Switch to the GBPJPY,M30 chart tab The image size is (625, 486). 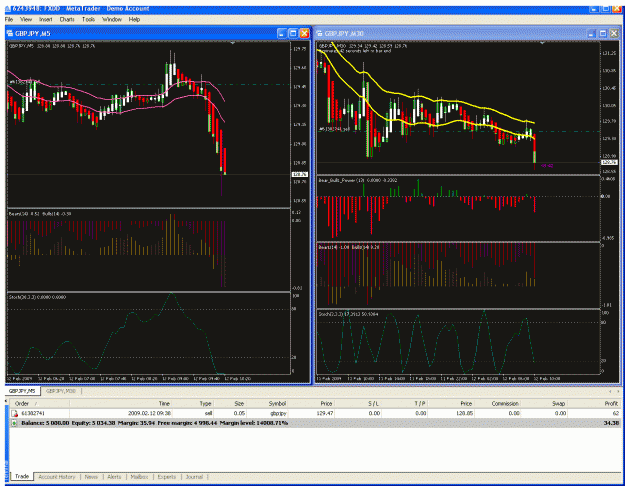(61, 391)
